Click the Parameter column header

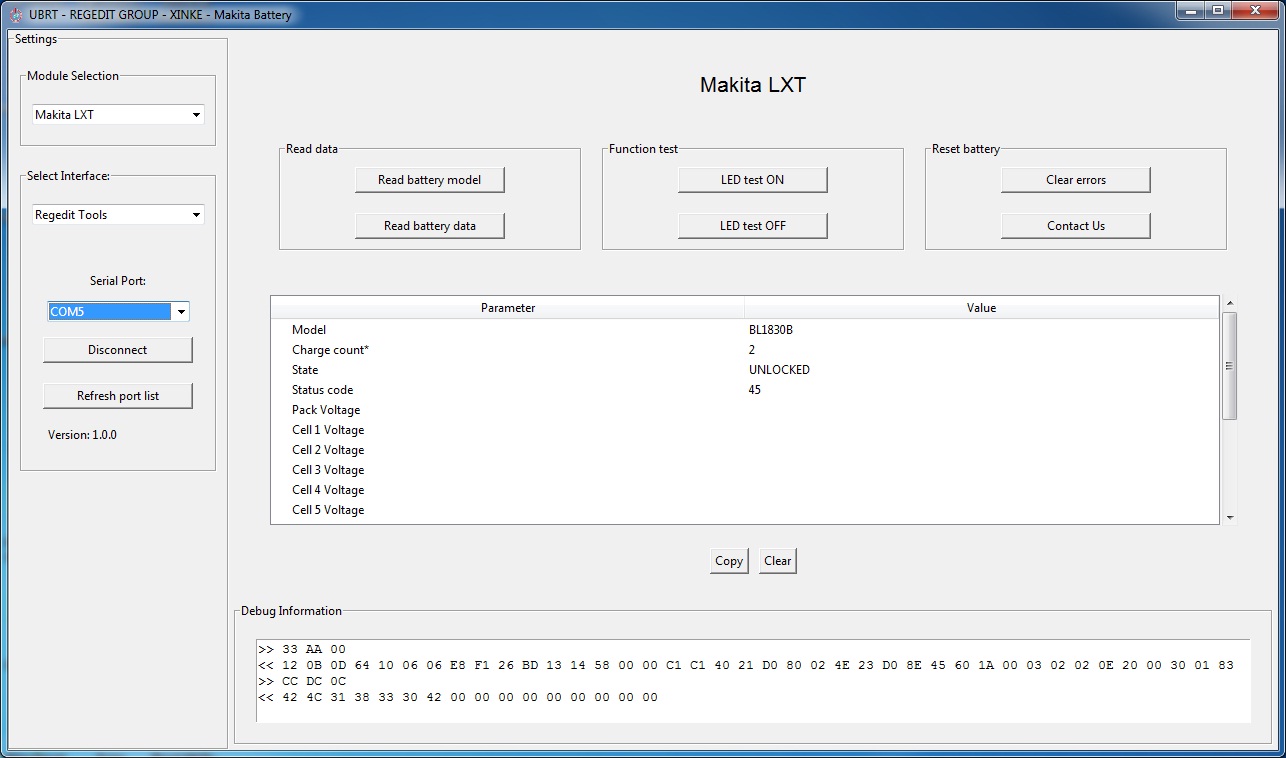(x=507, y=308)
